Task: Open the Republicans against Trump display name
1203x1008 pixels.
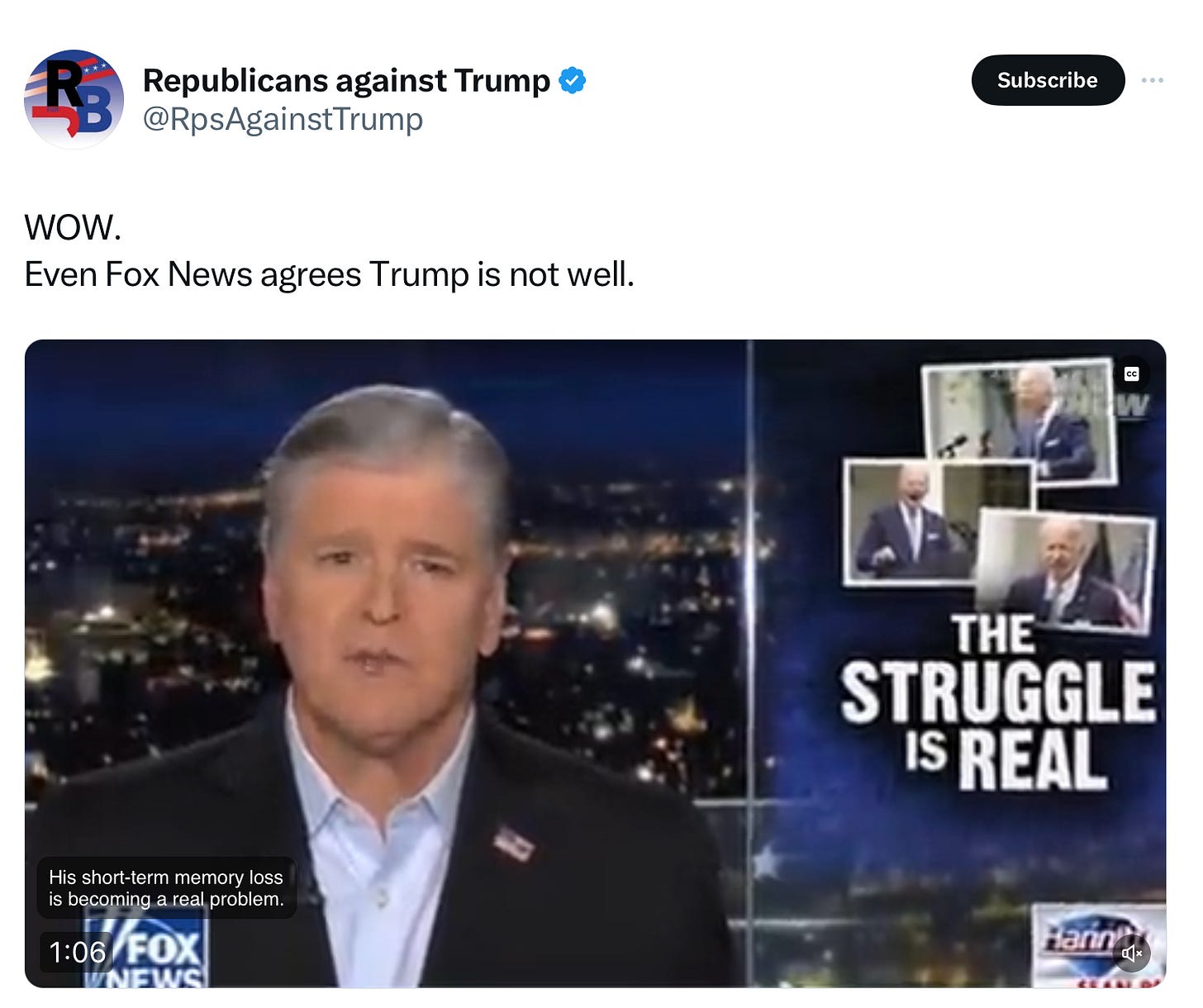Action: [346, 80]
